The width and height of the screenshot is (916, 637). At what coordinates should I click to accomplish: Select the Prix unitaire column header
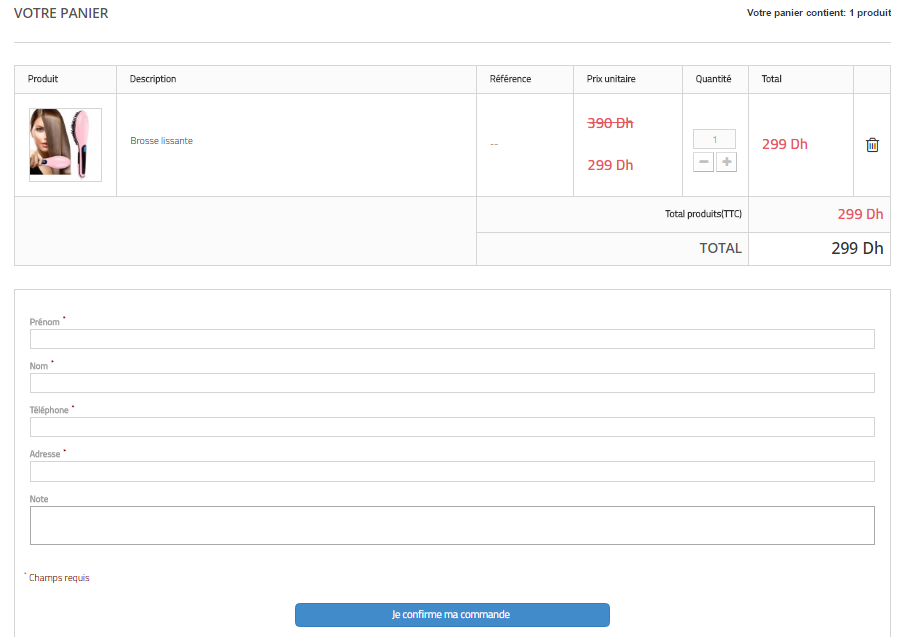tap(611, 79)
